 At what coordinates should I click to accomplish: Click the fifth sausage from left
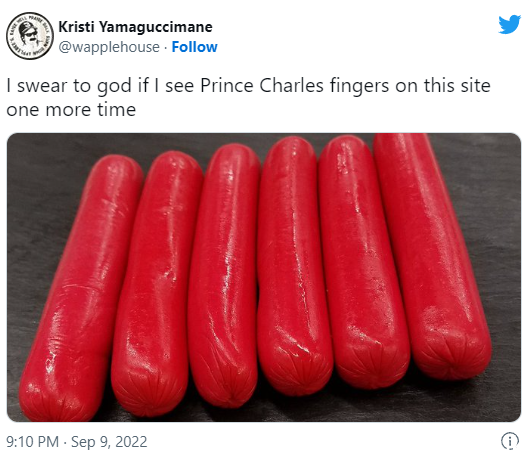pos(363,261)
